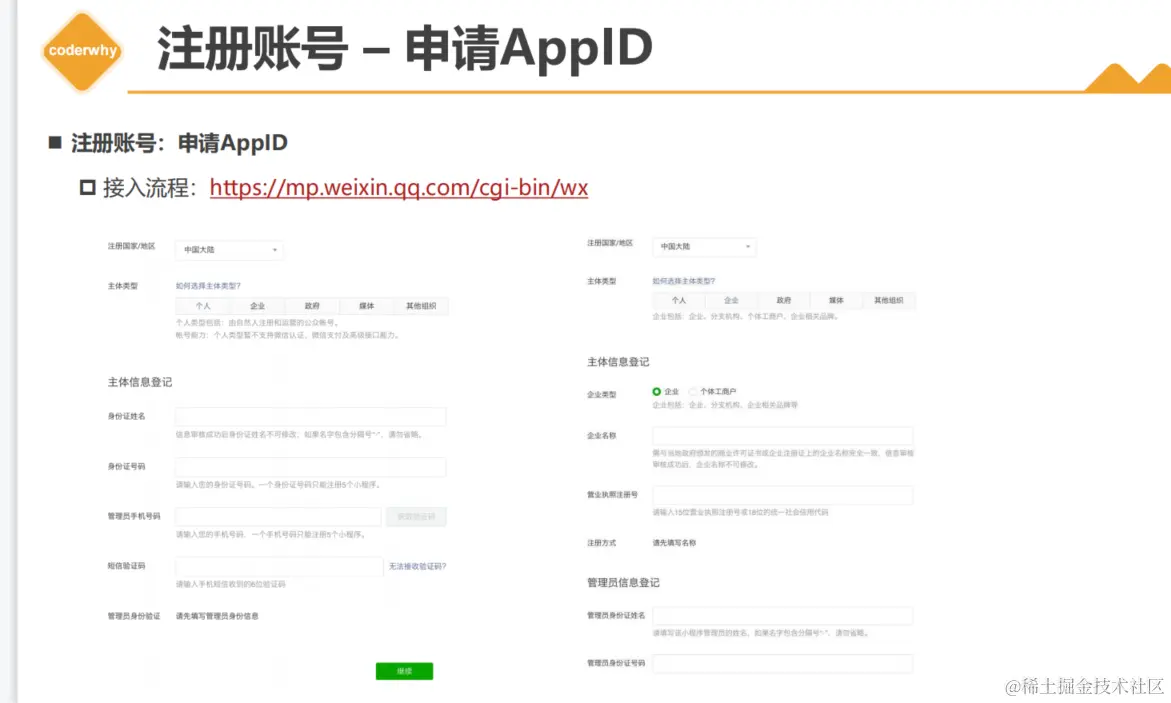Select 政府 tab in left form
Screen dimensions: 1171x703
tap(312, 306)
